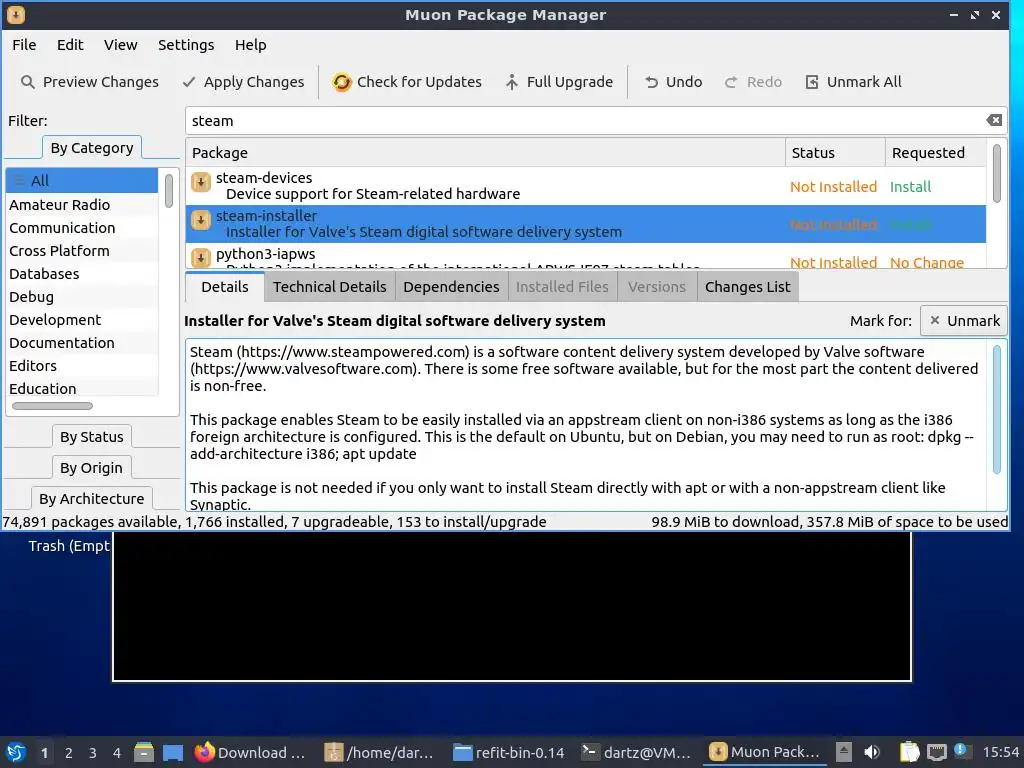Select the python3-iapws package icon
This screenshot has width=1024, height=768.
click(200, 257)
